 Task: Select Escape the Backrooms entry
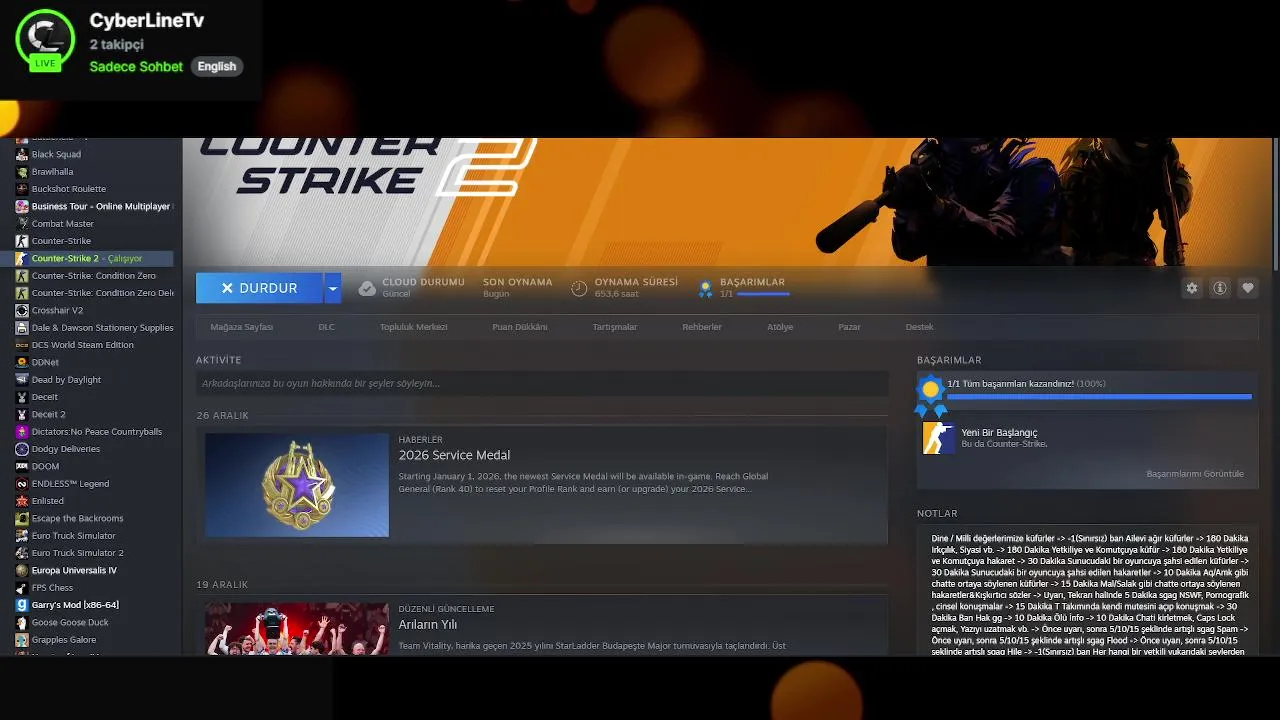click(77, 518)
